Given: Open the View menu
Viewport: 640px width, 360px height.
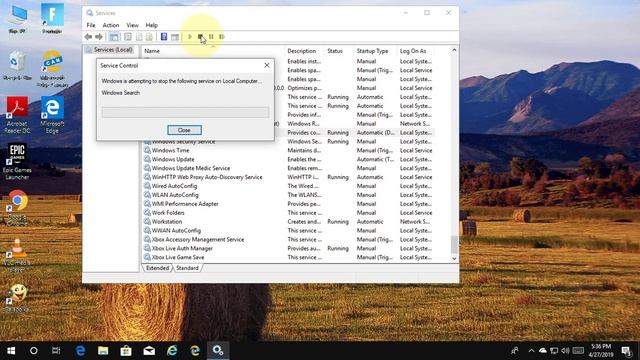Looking at the screenshot, I should (x=132, y=25).
